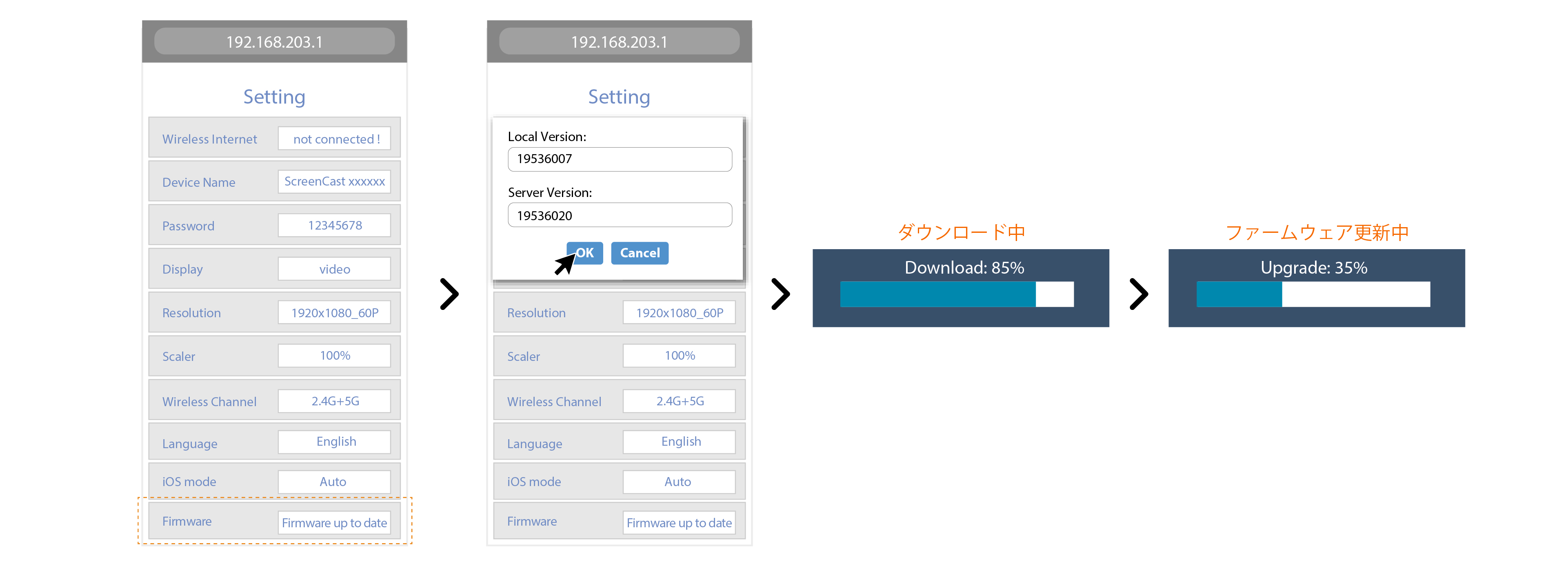
Task: Open iOS mode Auto on second screen
Action: pos(679,482)
